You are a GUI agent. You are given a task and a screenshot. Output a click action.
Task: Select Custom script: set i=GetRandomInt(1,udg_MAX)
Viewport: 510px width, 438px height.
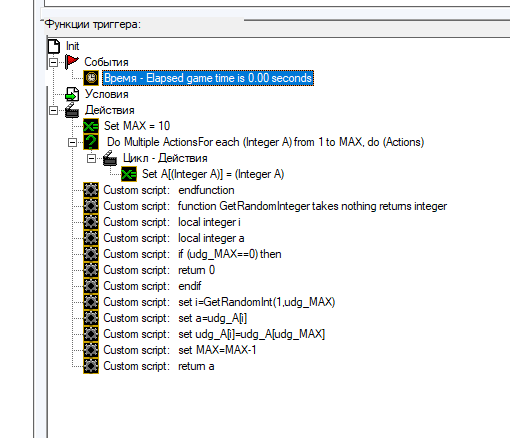click(219, 302)
